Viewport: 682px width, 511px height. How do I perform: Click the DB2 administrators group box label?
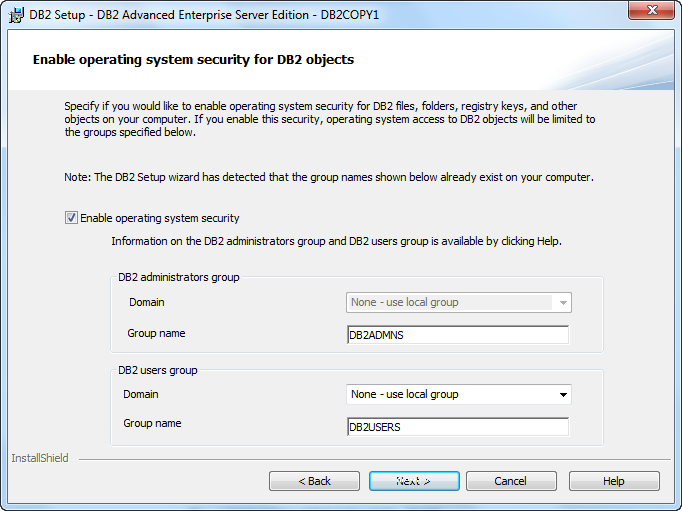point(179,277)
